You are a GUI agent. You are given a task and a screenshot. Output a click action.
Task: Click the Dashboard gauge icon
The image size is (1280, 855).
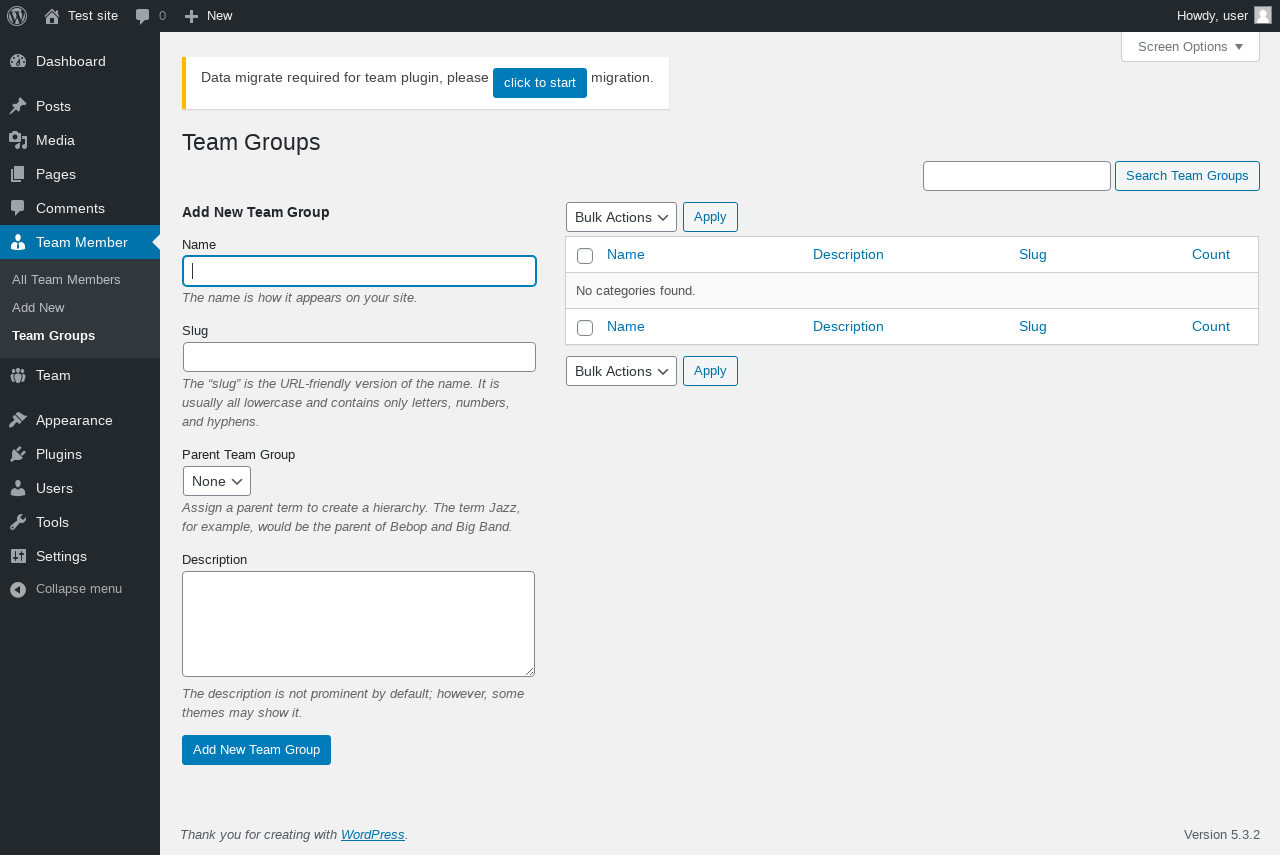coord(18,61)
